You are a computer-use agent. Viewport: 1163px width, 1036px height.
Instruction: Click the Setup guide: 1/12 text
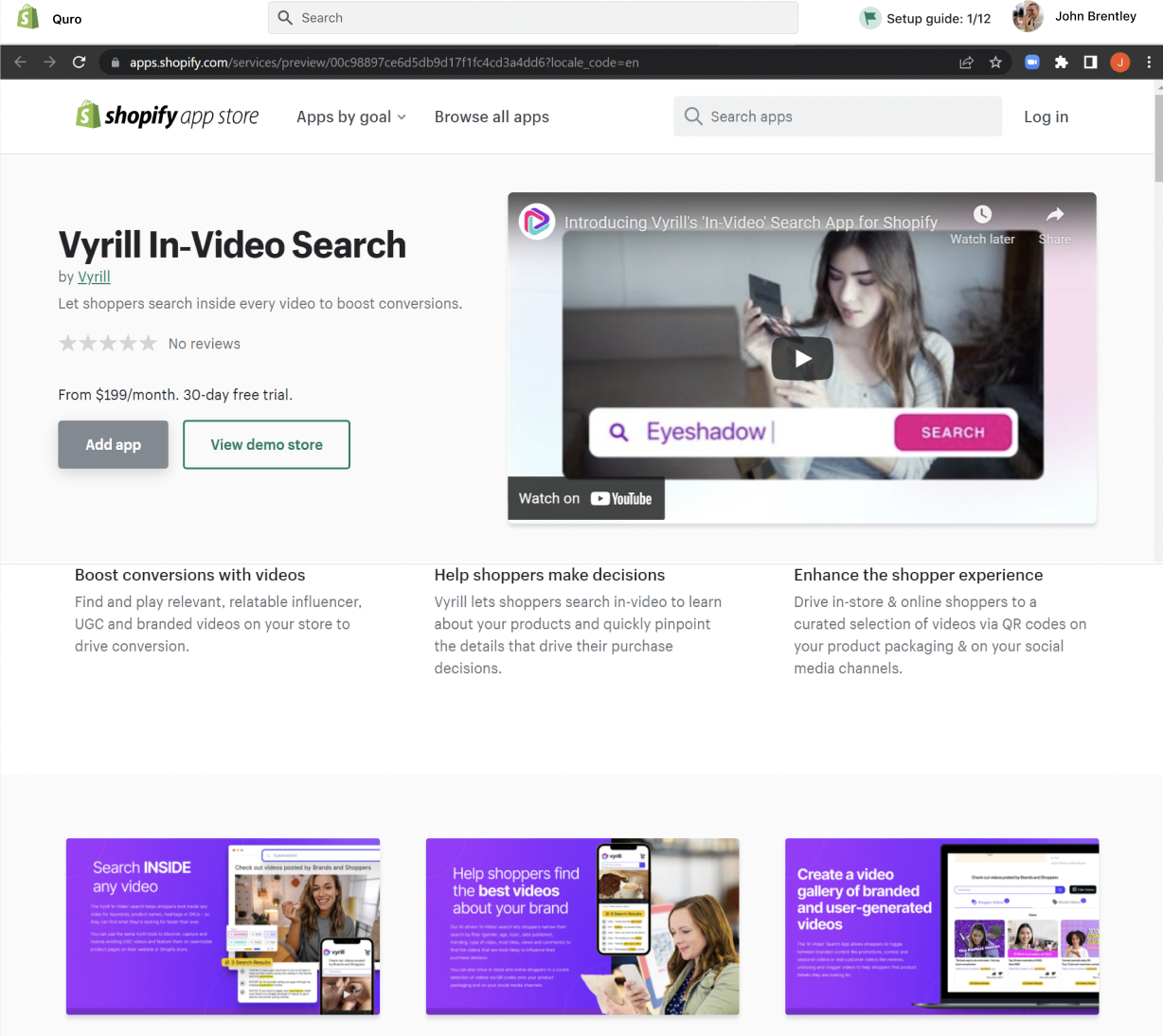(939, 18)
